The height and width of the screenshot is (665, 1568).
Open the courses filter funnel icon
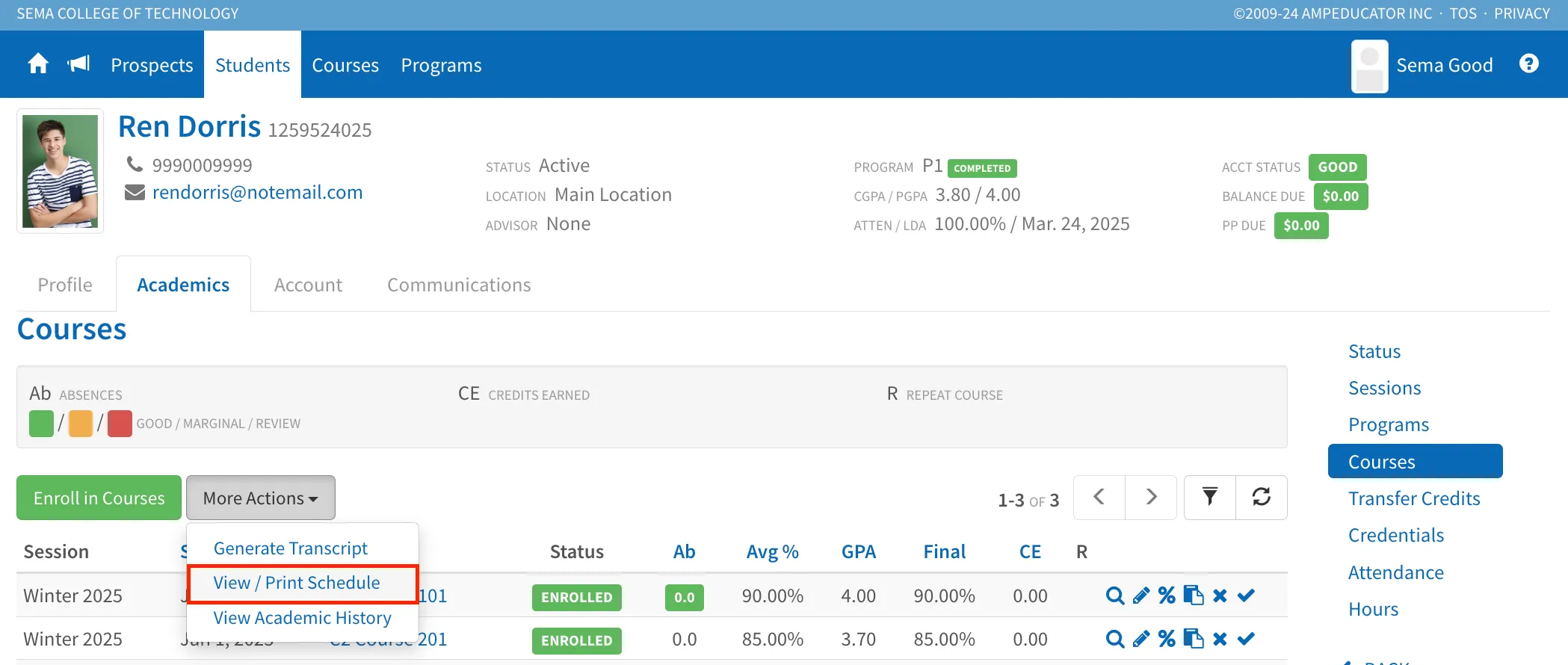1210,497
